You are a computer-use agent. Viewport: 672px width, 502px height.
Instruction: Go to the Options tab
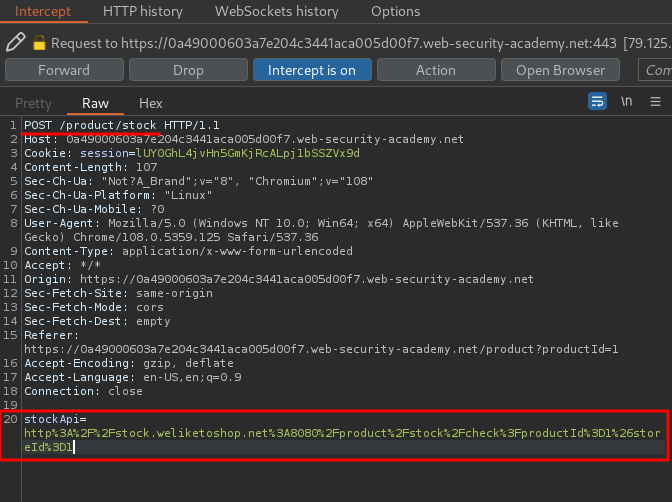tap(395, 11)
